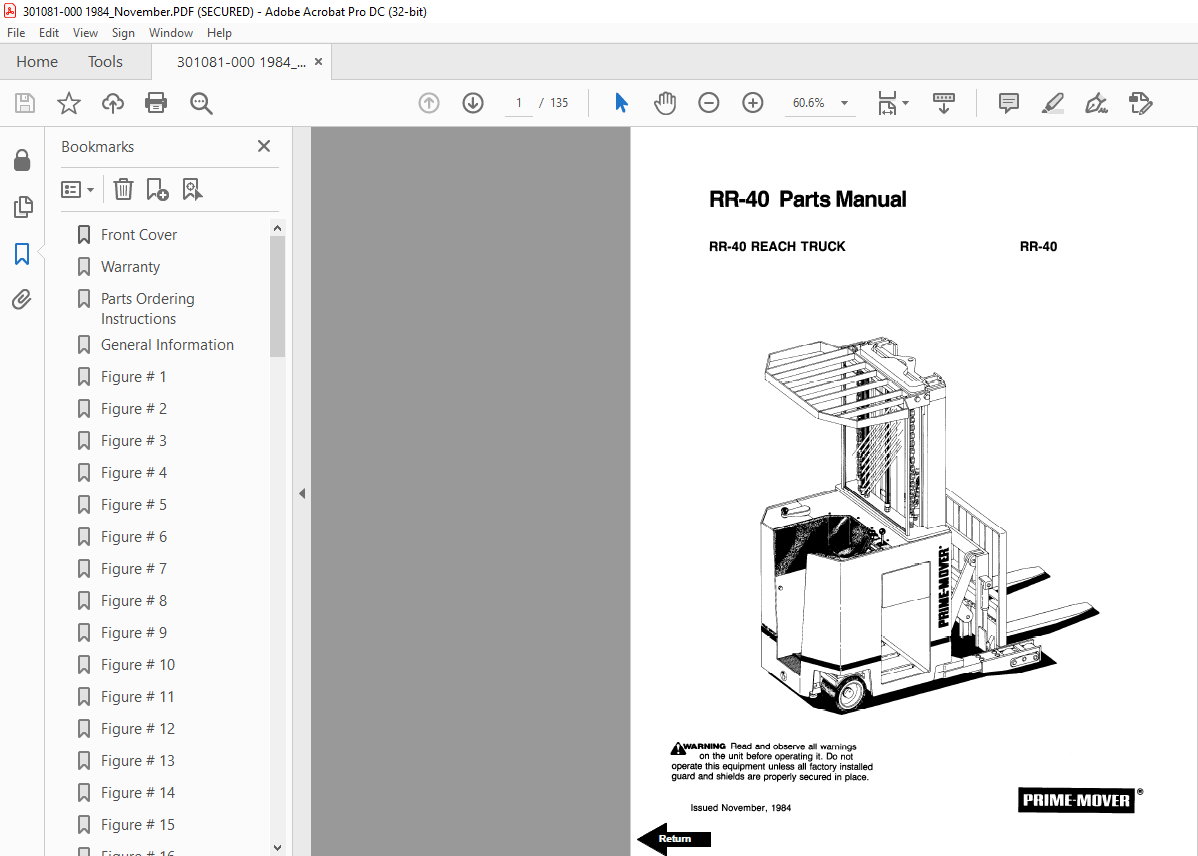Jump to Figure # 9 bookmark
The height and width of the screenshot is (856, 1198).
[x=134, y=634]
